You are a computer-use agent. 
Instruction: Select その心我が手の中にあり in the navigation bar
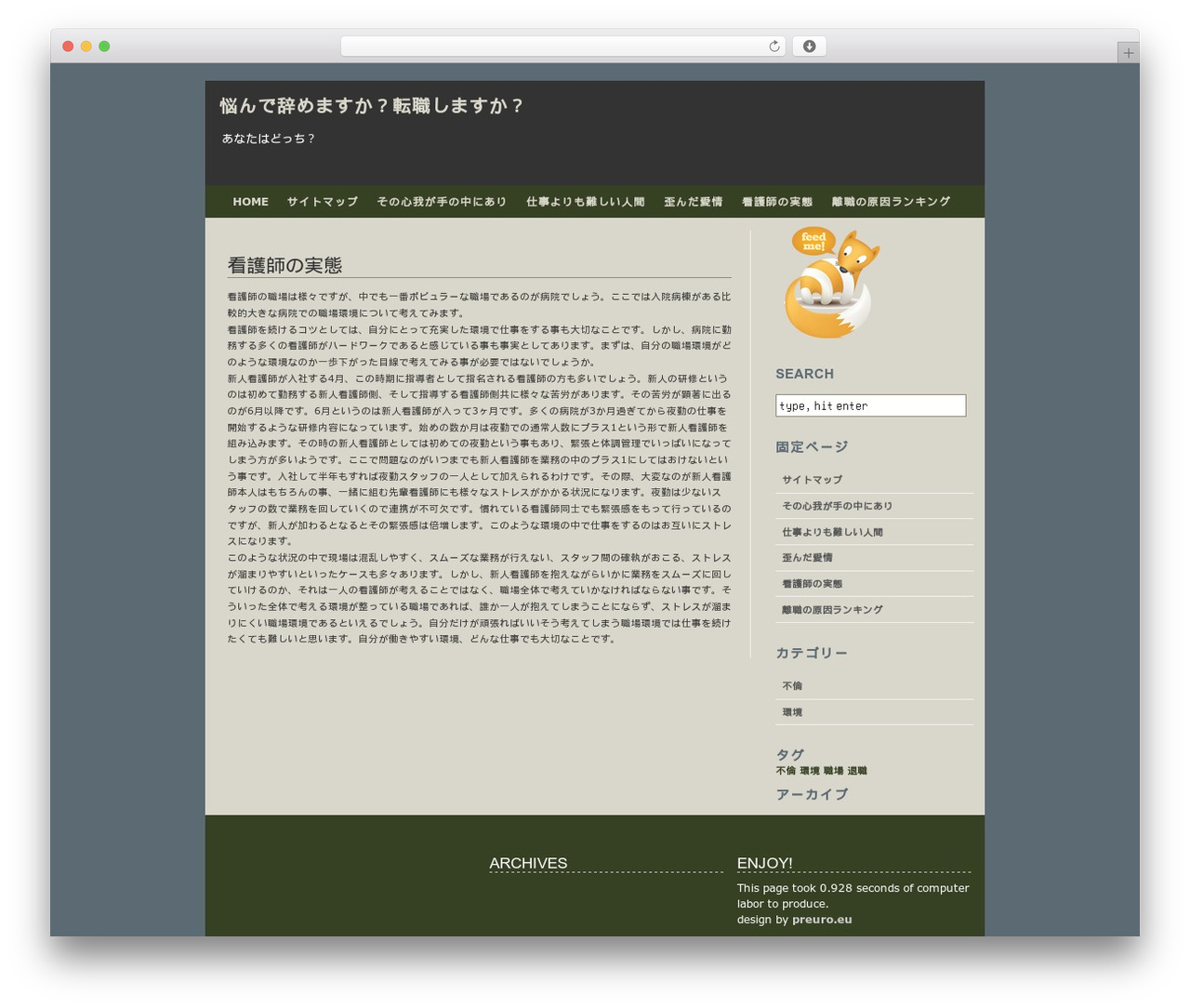[442, 202]
